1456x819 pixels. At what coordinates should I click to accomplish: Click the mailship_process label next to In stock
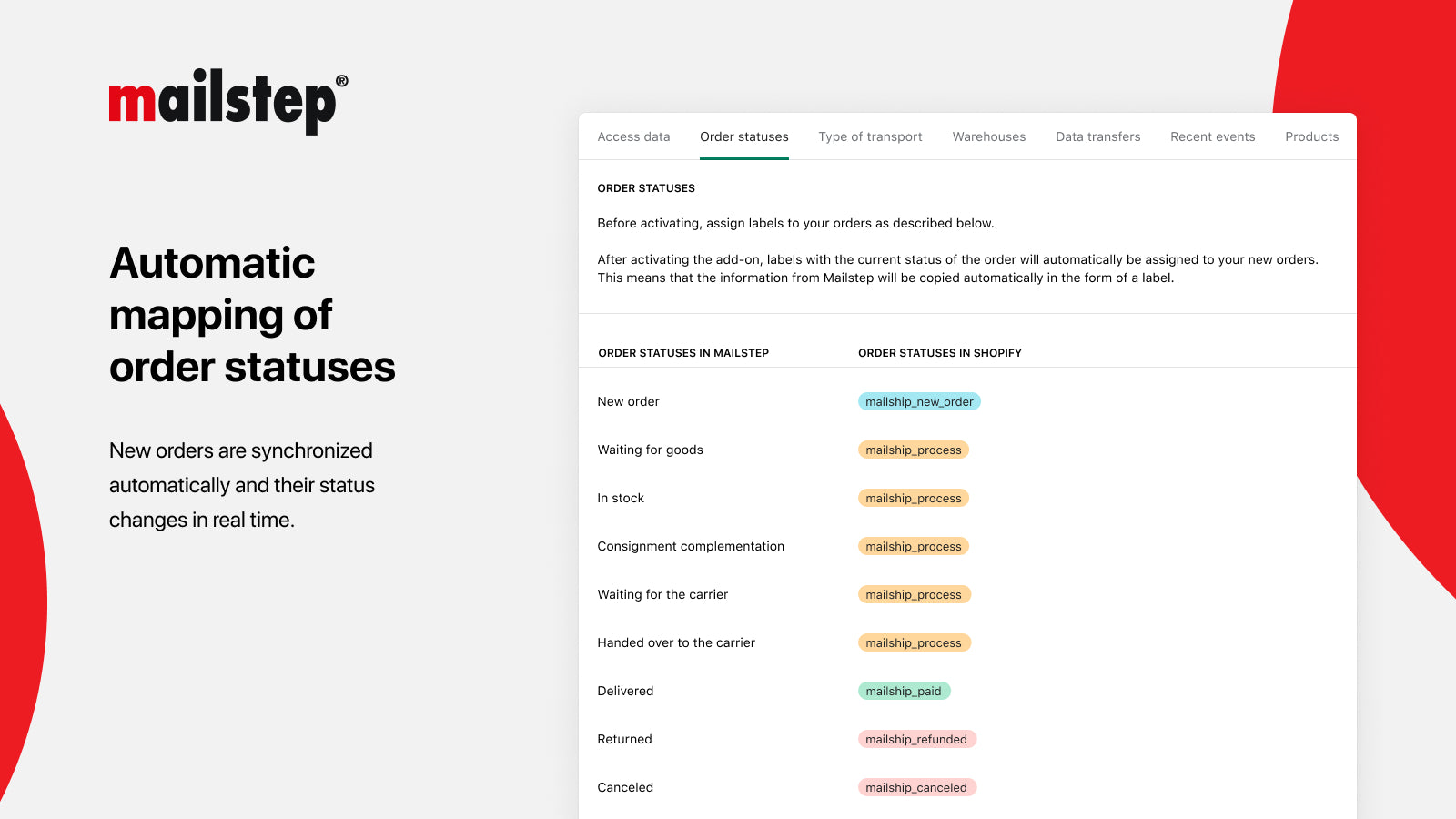click(x=914, y=498)
